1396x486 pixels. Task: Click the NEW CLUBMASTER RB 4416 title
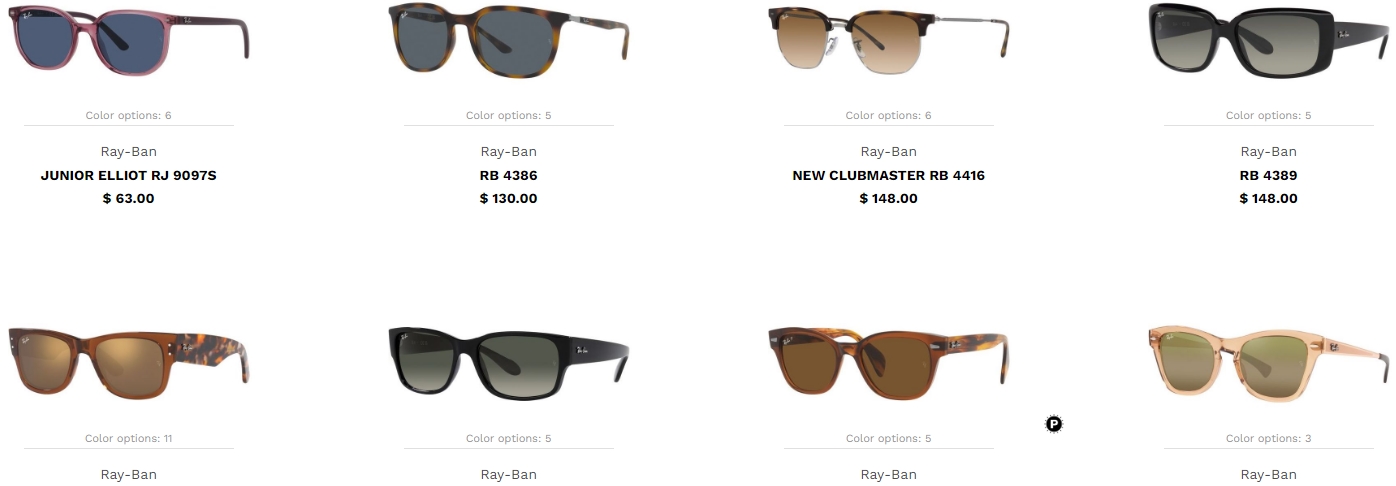point(889,176)
